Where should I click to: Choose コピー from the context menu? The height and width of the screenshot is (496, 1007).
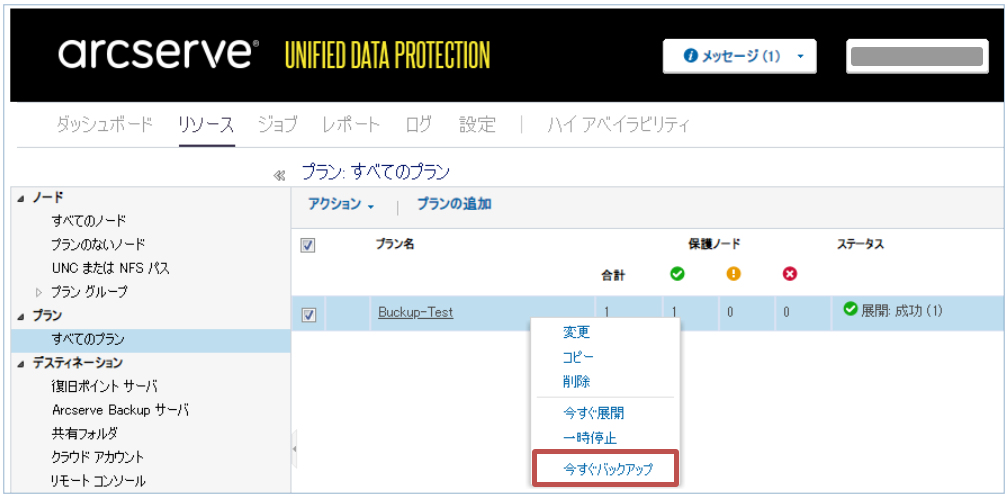tap(579, 357)
